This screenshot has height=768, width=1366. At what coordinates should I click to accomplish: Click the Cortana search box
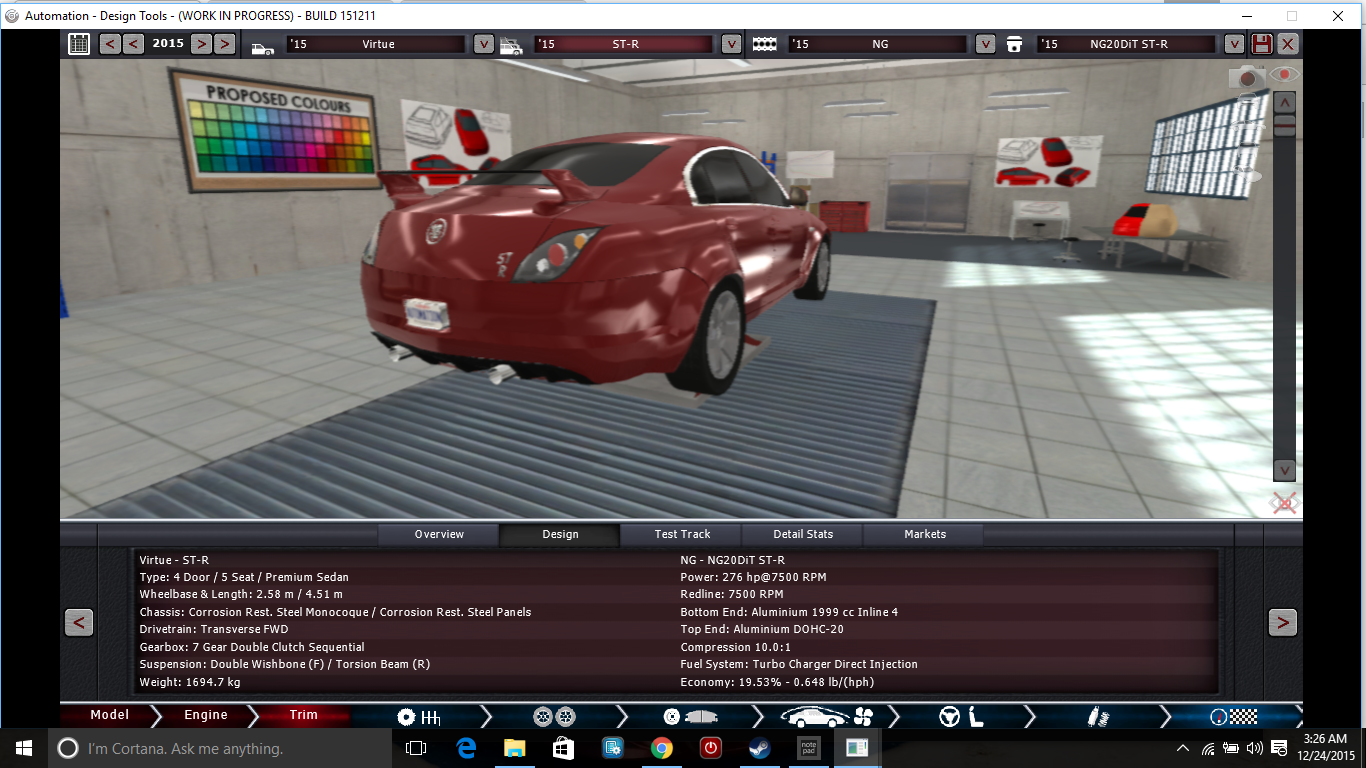point(219,748)
